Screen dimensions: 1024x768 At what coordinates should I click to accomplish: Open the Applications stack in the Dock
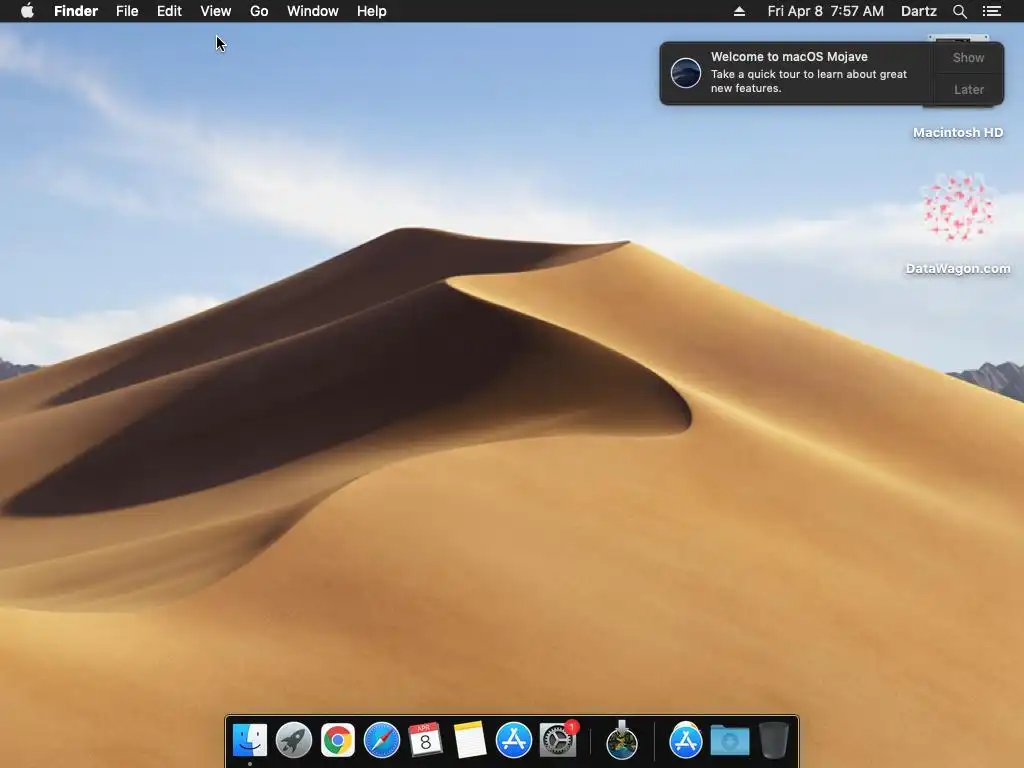click(686, 740)
